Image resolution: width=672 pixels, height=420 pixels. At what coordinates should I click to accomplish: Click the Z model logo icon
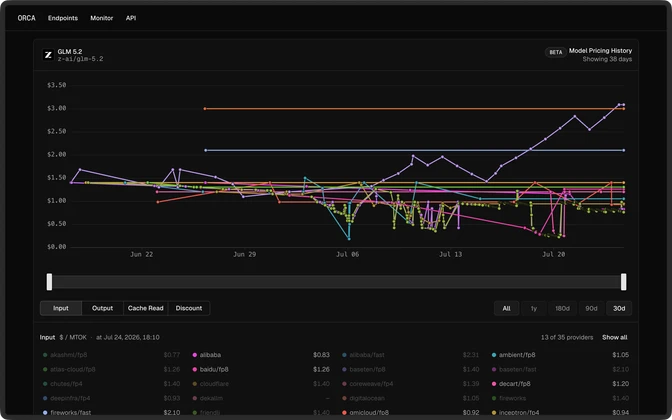coord(48,55)
